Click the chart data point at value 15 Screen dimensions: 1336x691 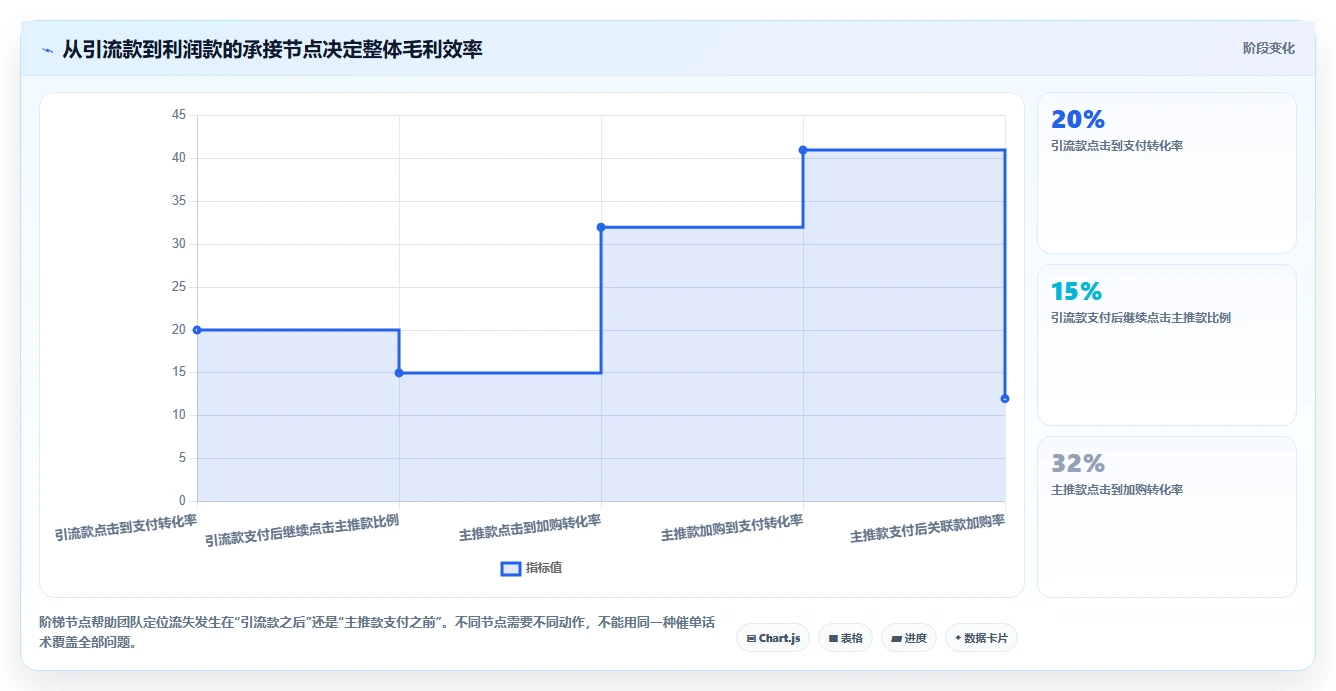point(399,373)
